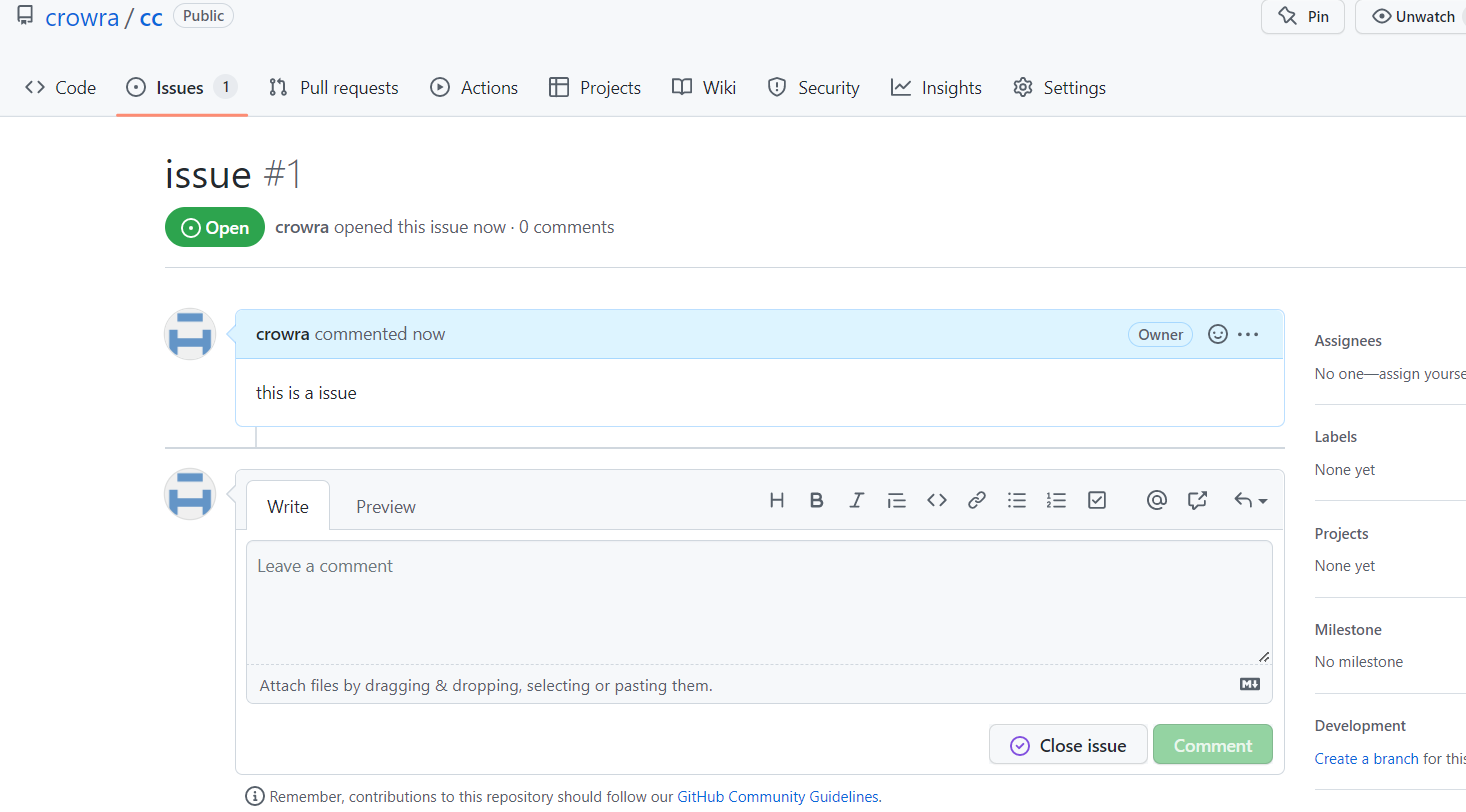The height and width of the screenshot is (812, 1466).
Task: Go to repository Settings tab
Action: (x=1059, y=88)
